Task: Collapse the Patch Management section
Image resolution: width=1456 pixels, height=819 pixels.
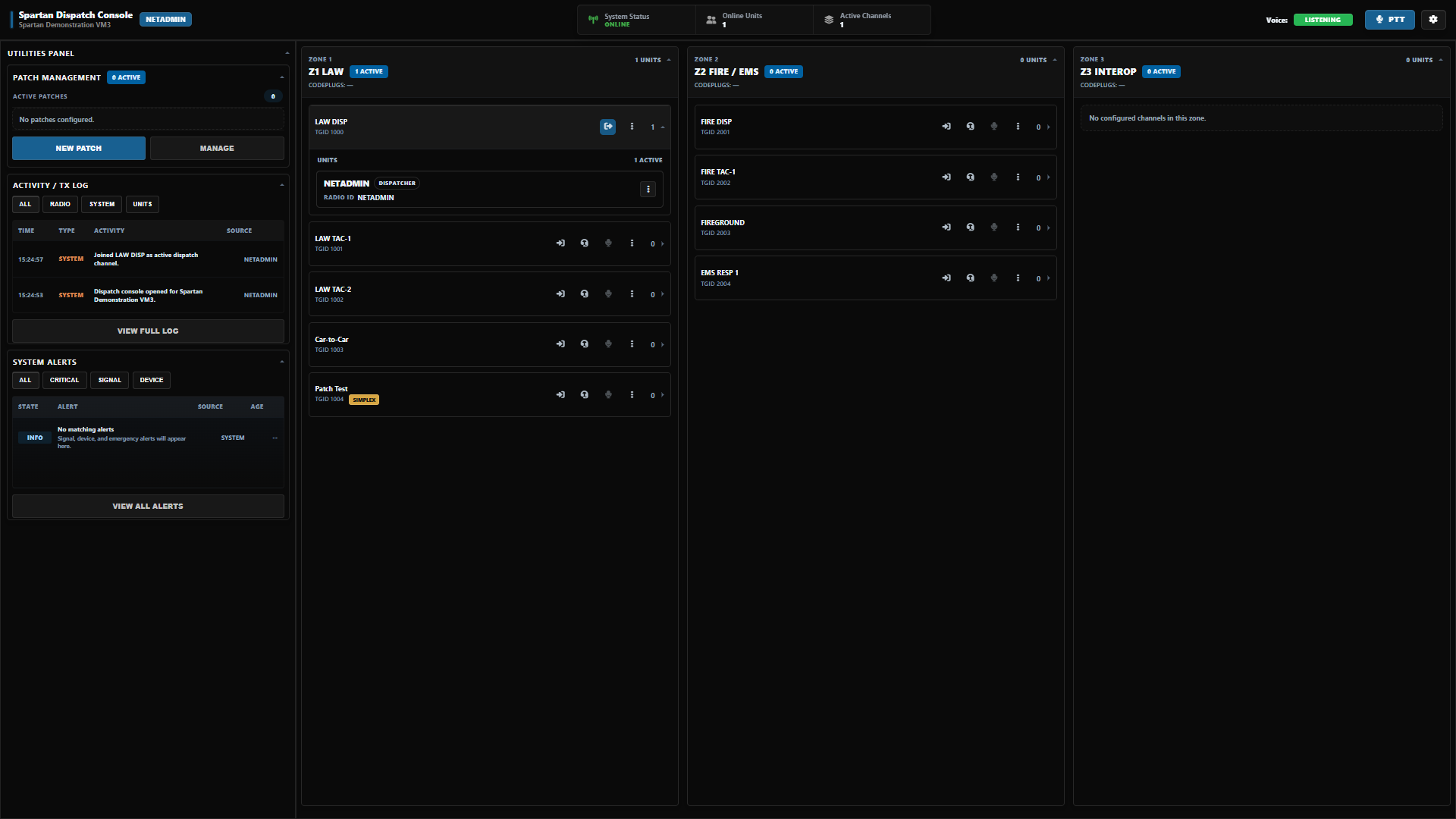Action: [282, 77]
